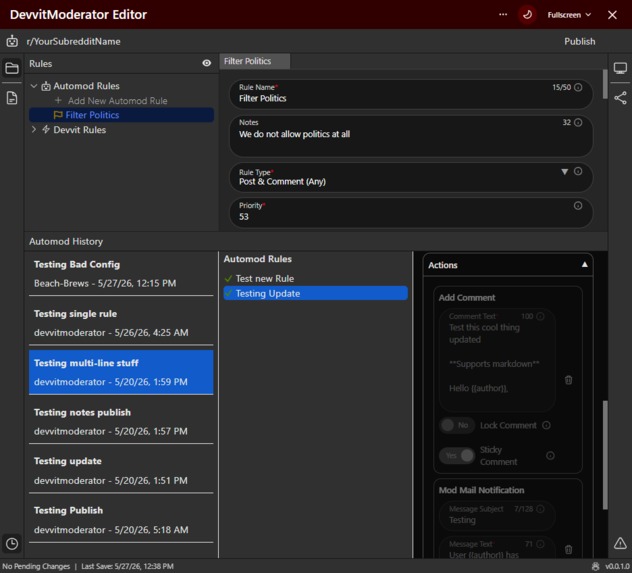632x573 pixels.
Task: Open the Rules folder sidebar panel
Action: pos(12,68)
